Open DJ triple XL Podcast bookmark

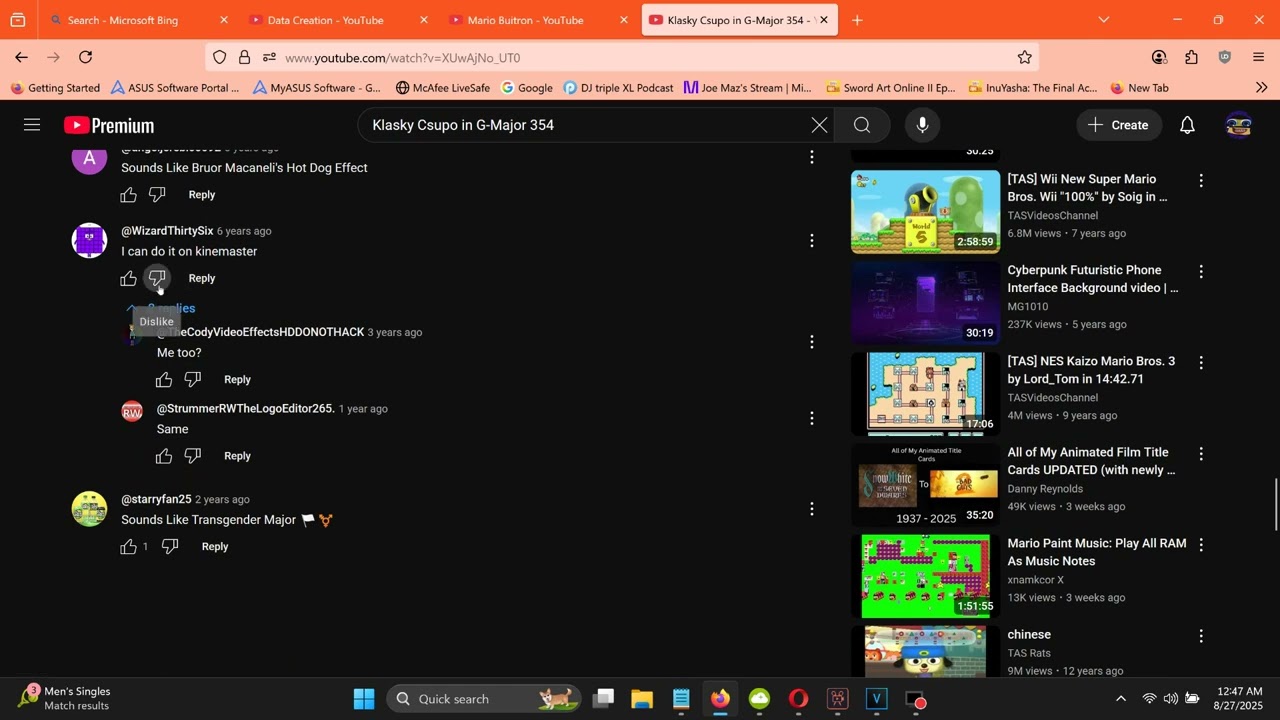tap(618, 88)
